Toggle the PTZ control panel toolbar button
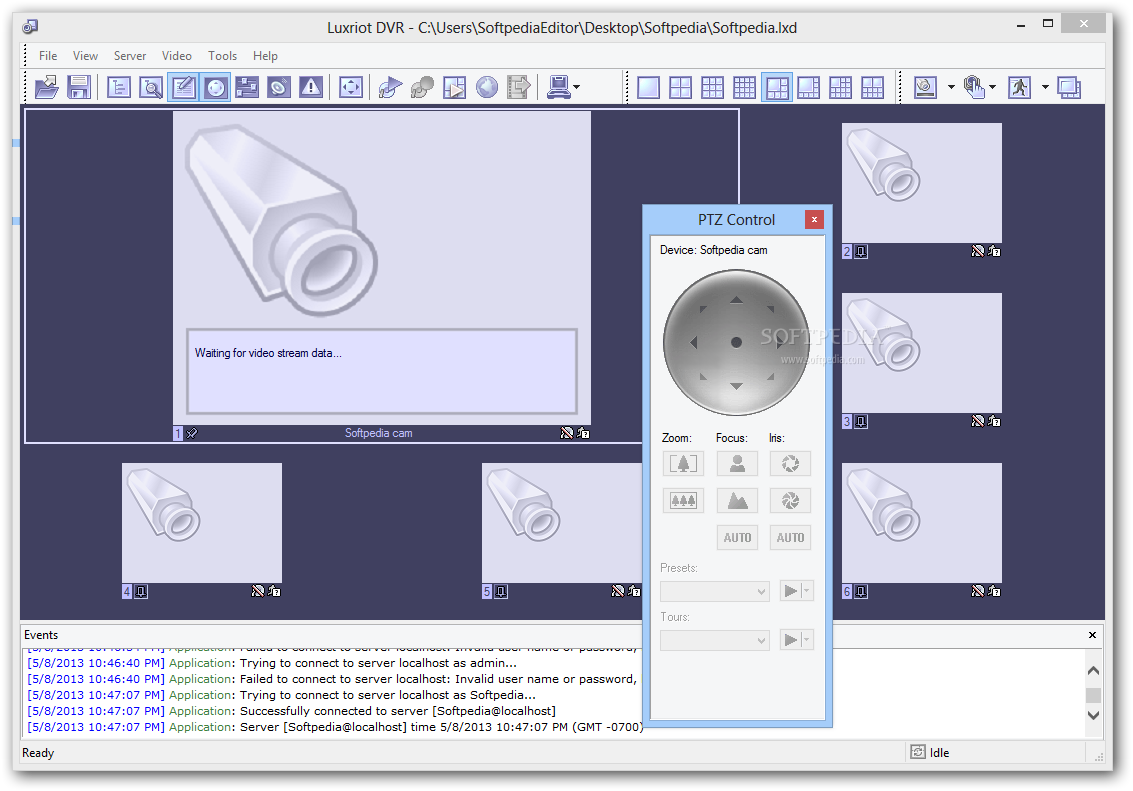The width and height of the screenshot is (1133, 791). [x=215, y=87]
